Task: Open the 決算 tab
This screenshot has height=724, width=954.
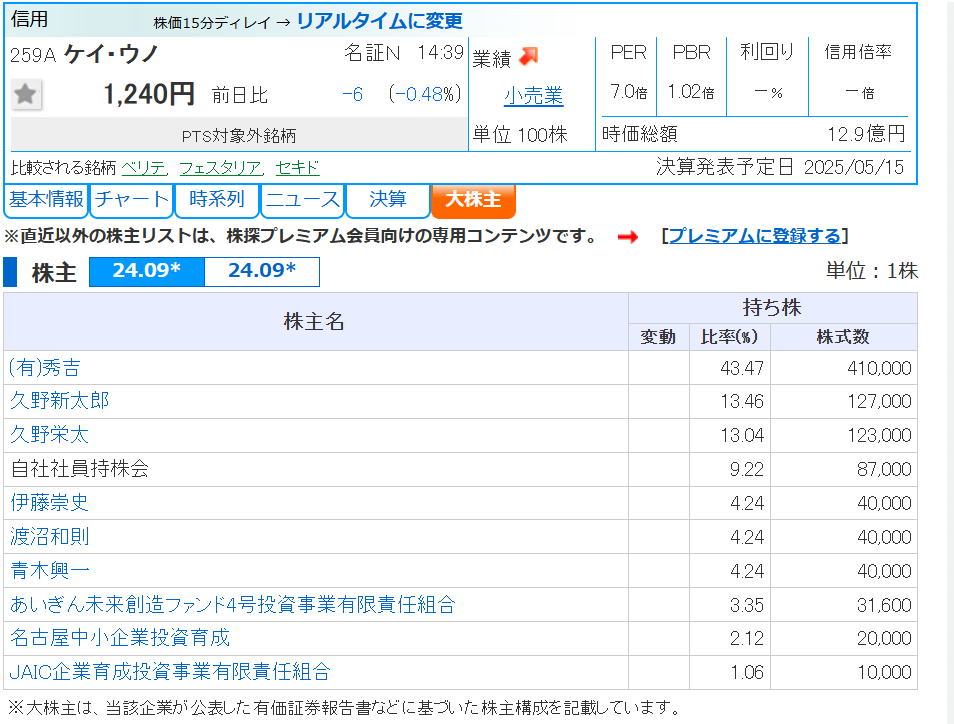Action: [x=388, y=200]
